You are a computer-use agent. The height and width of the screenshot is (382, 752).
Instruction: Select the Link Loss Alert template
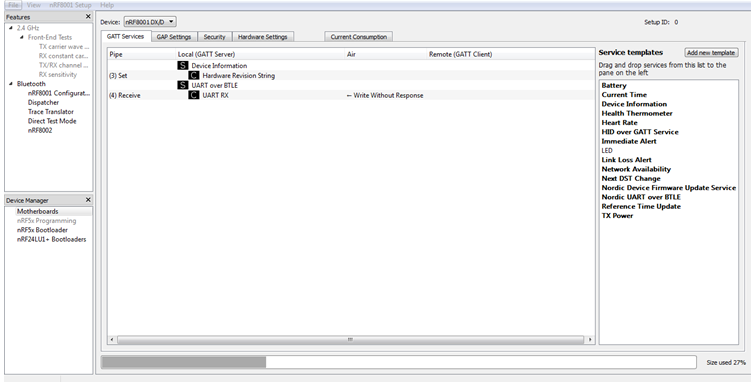click(626, 160)
